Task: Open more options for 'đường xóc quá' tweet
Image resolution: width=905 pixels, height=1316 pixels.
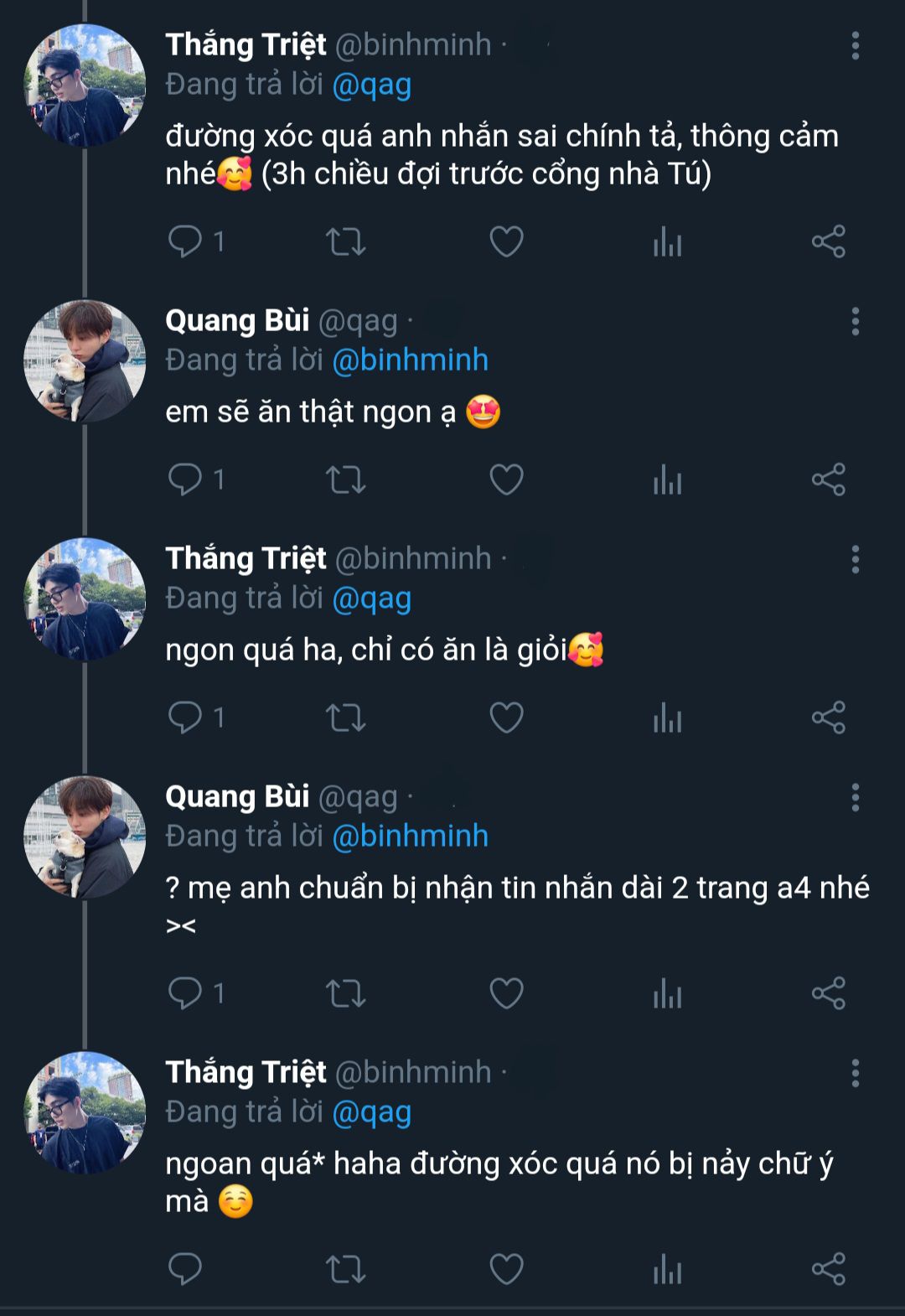Action: pos(855,45)
